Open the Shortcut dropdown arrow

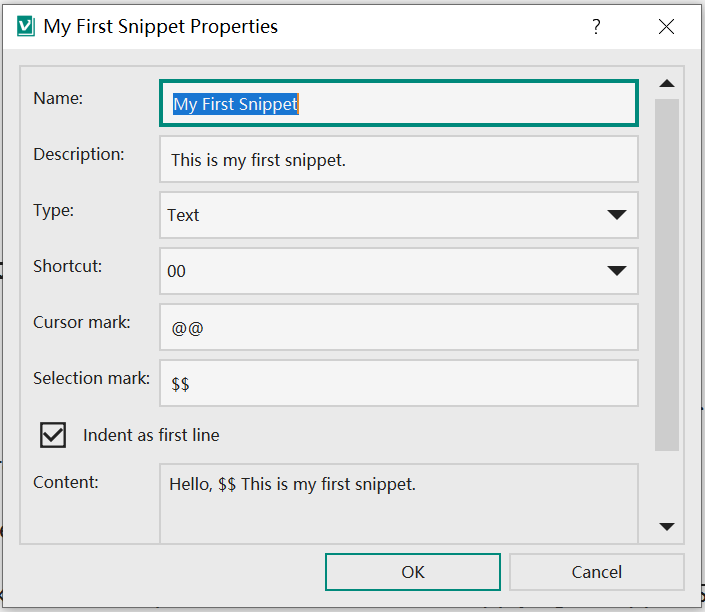point(616,271)
